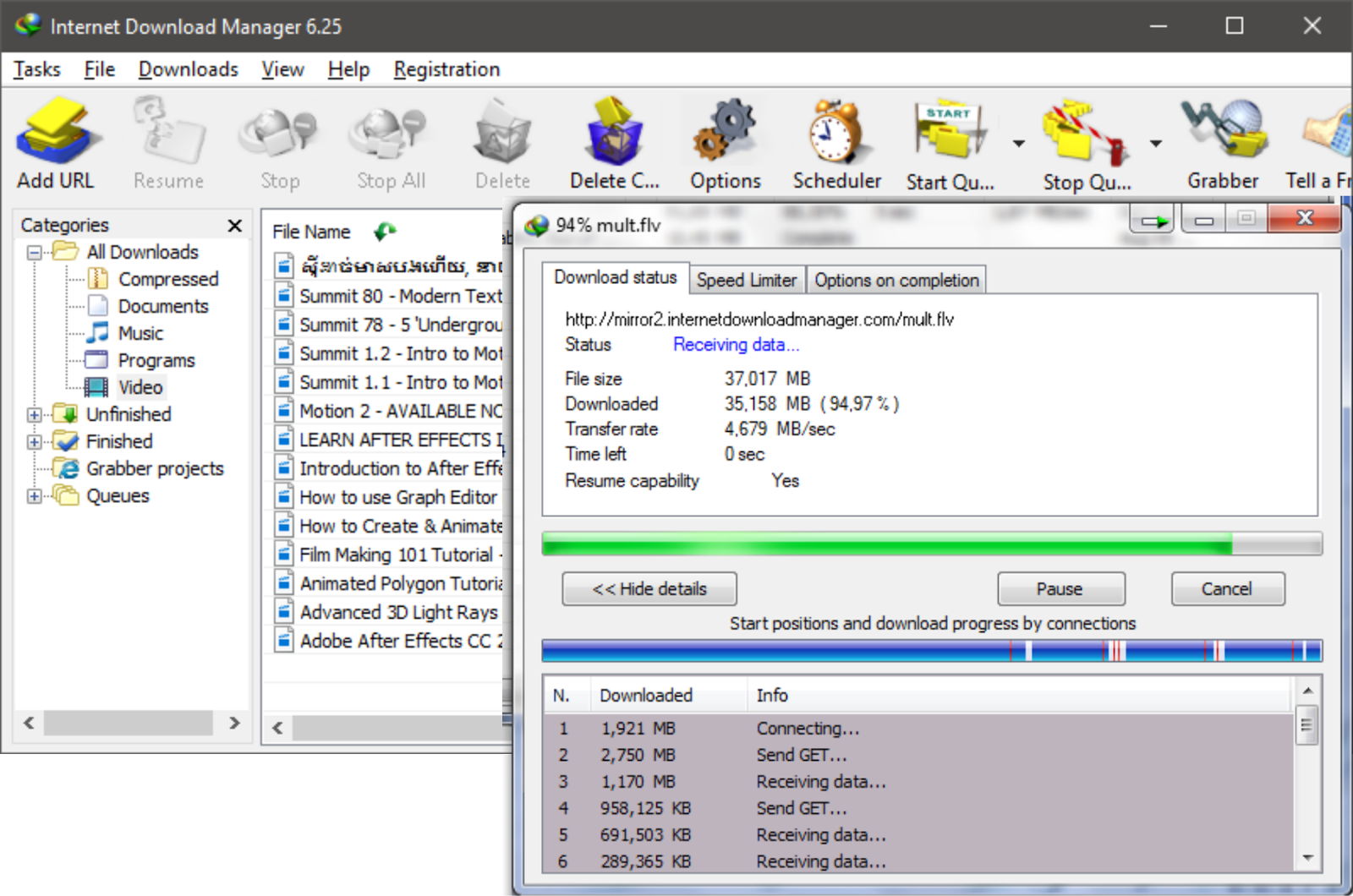The height and width of the screenshot is (896, 1353).
Task: Select connection 1 row with 1,921 MB
Action: (x=918, y=728)
